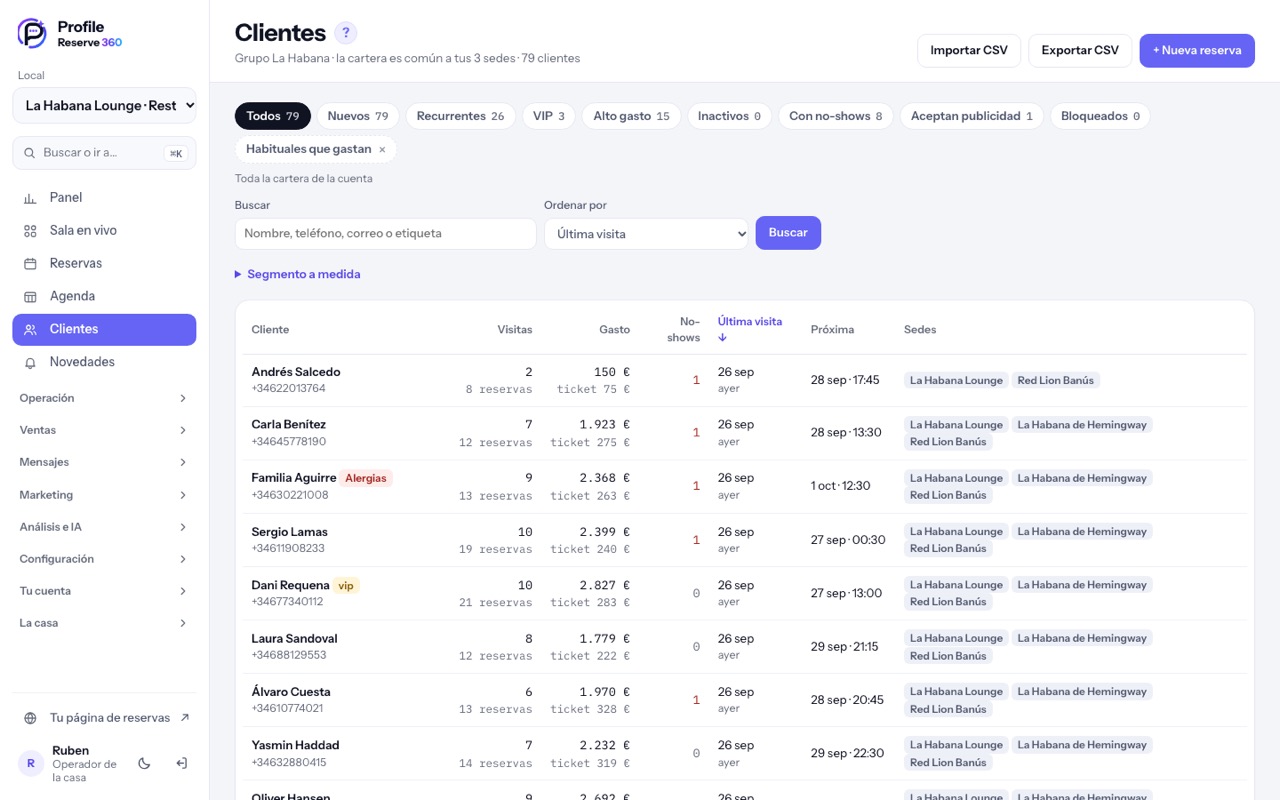
Task: Open client Álvaro Cuesta
Action: coord(291,692)
